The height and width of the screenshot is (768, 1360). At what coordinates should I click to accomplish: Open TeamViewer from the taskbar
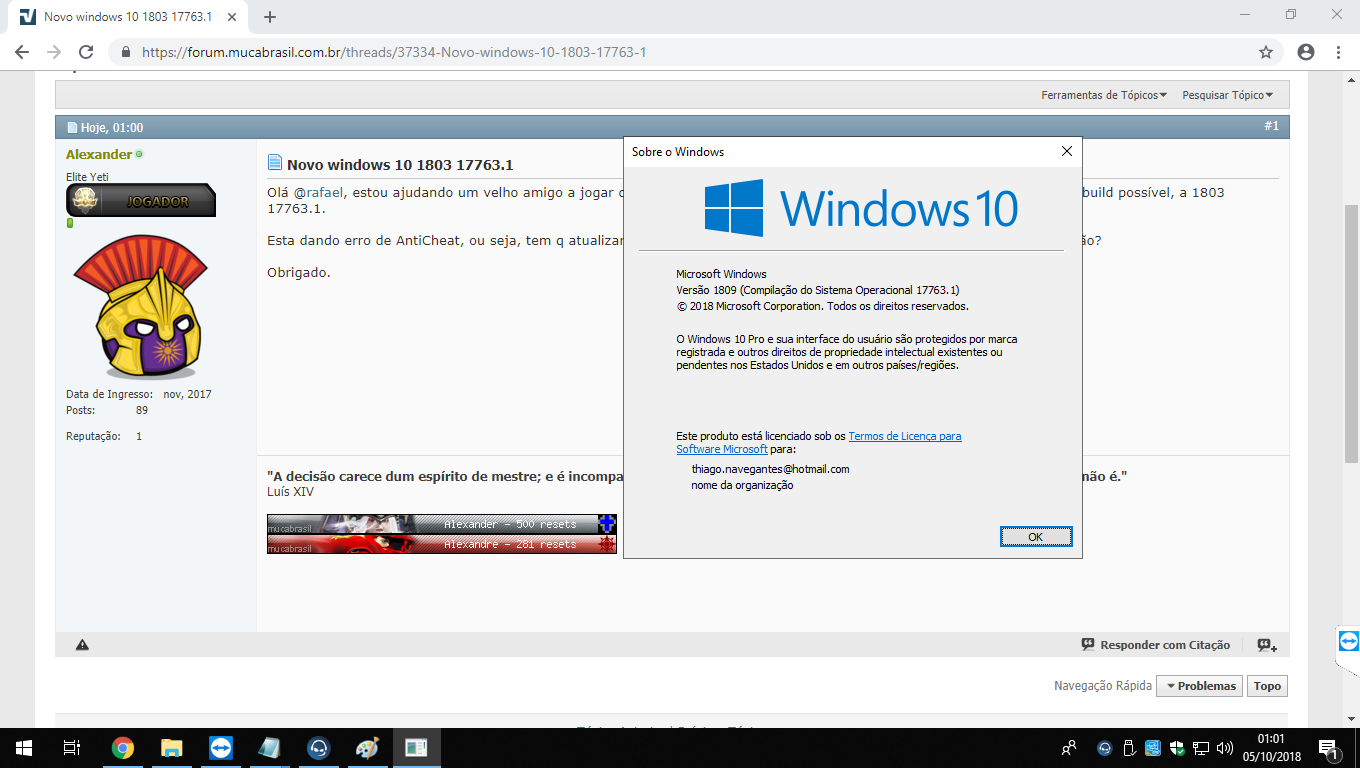pyautogui.click(x=220, y=748)
